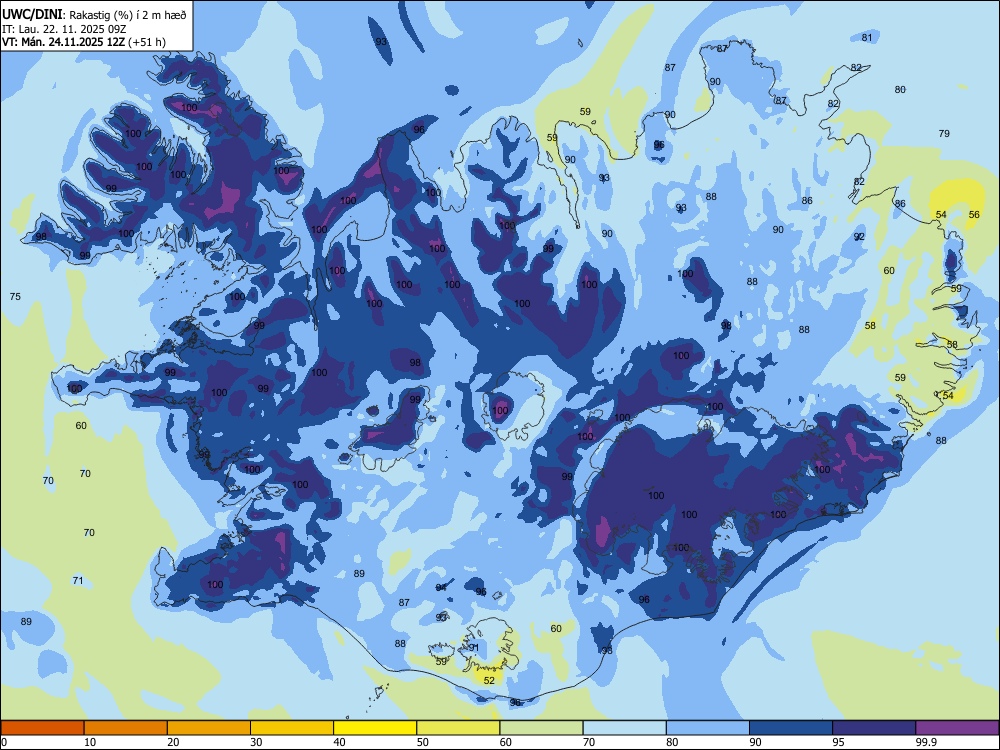This screenshot has height=750, width=1000.
Task: Click the humidity value '52' on the south coast
Action: point(489,680)
